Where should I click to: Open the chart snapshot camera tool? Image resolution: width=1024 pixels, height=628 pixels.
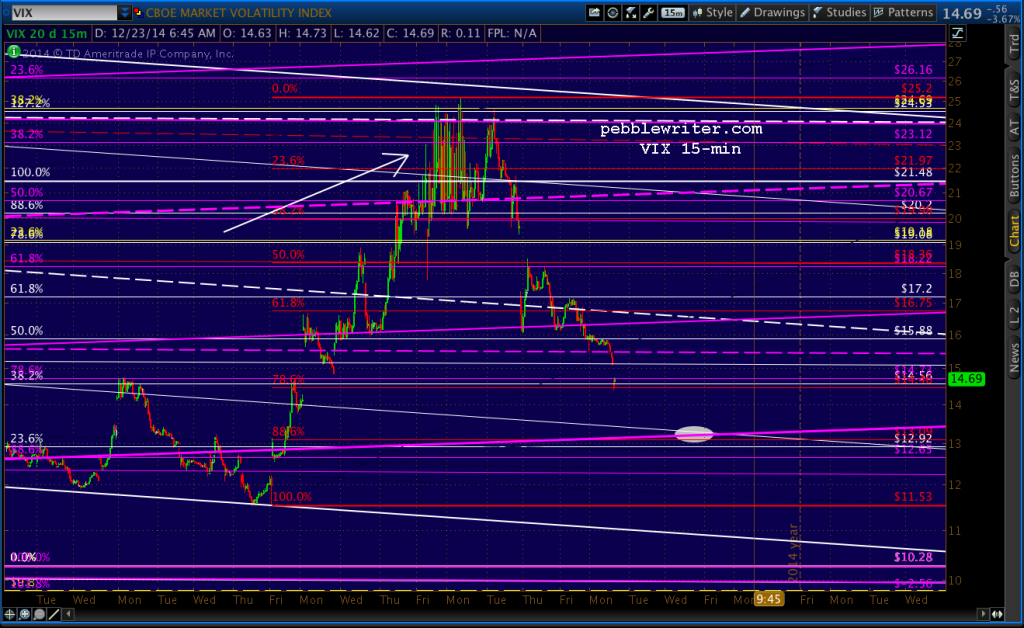(x=594, y=12)
